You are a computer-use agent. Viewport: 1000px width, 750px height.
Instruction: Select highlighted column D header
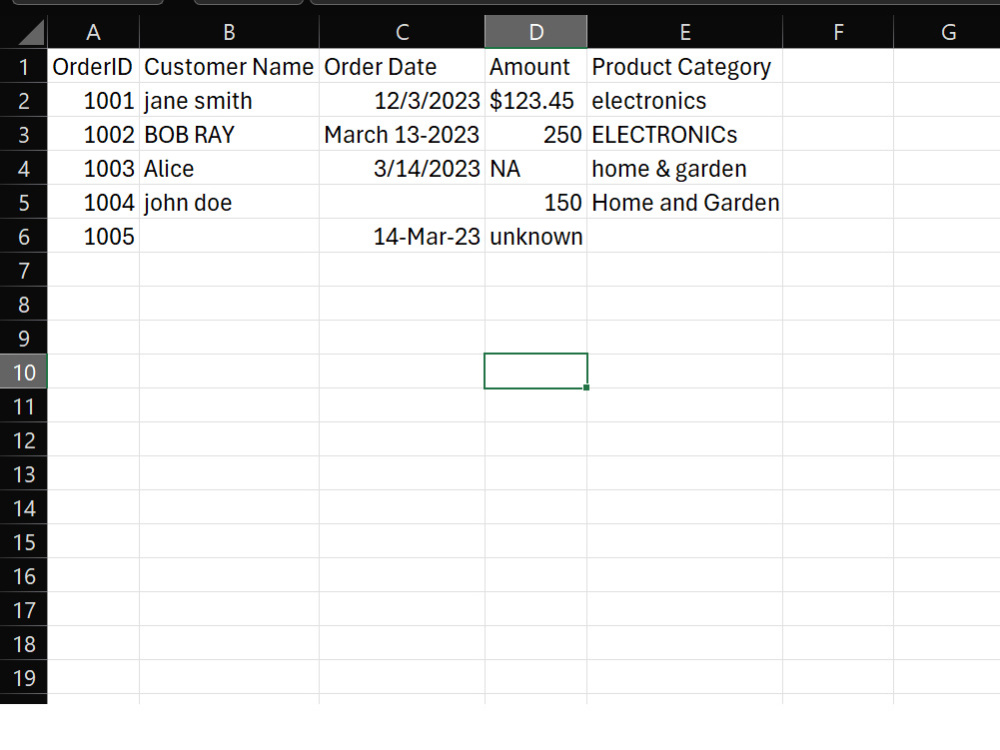tap(536, 32)
